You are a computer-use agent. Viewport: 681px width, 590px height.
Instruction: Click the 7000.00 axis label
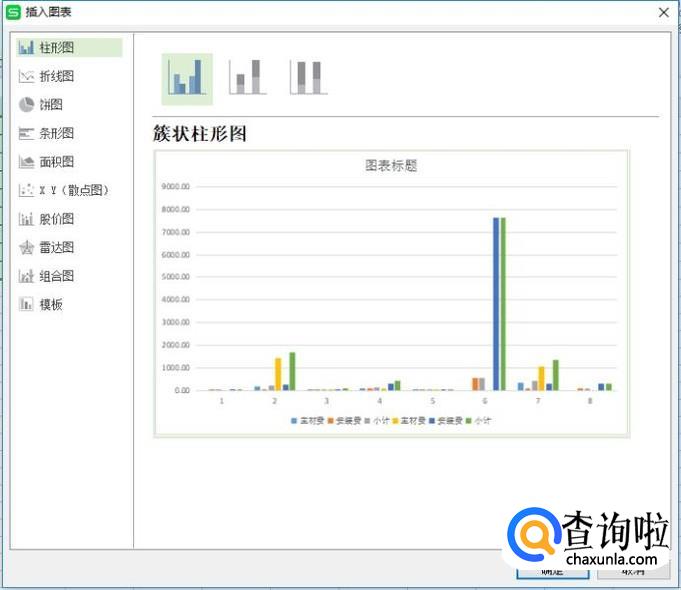tap(175, 232)
